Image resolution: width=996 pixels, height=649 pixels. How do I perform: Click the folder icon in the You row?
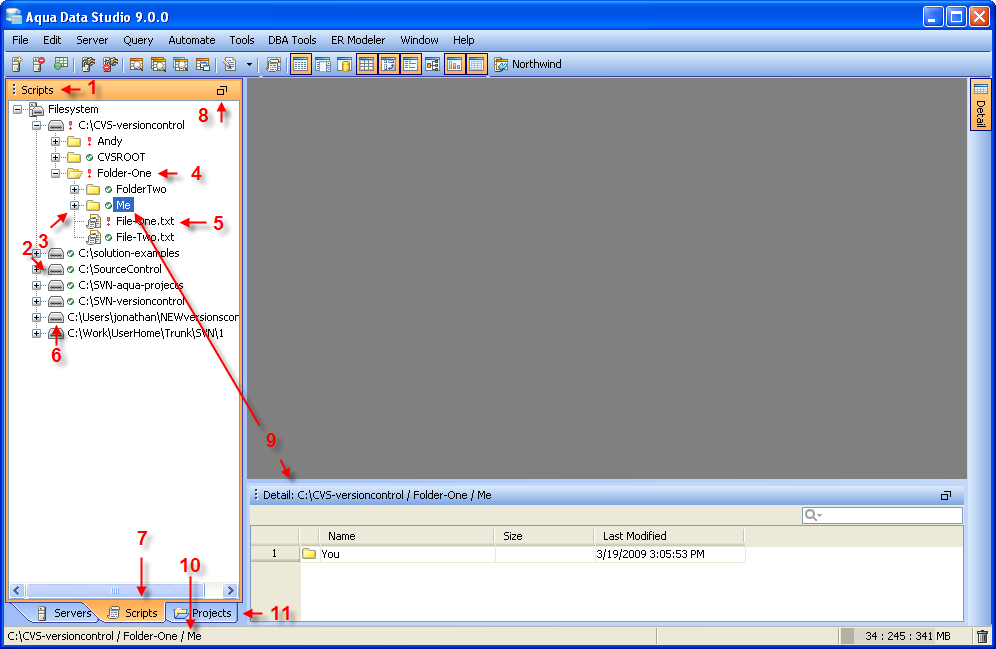(309, 554)
